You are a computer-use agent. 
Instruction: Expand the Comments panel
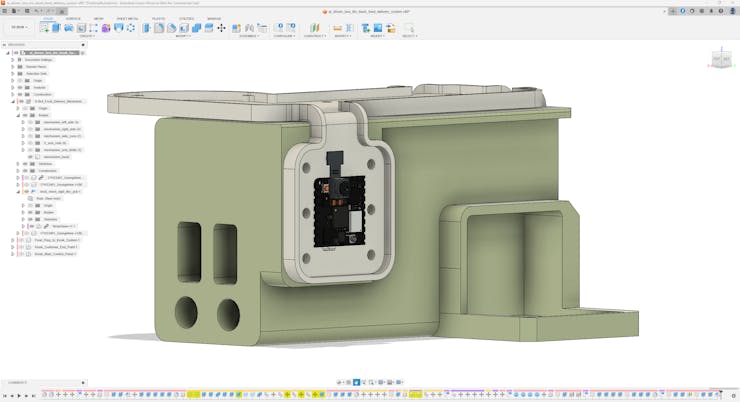(83, 382)
